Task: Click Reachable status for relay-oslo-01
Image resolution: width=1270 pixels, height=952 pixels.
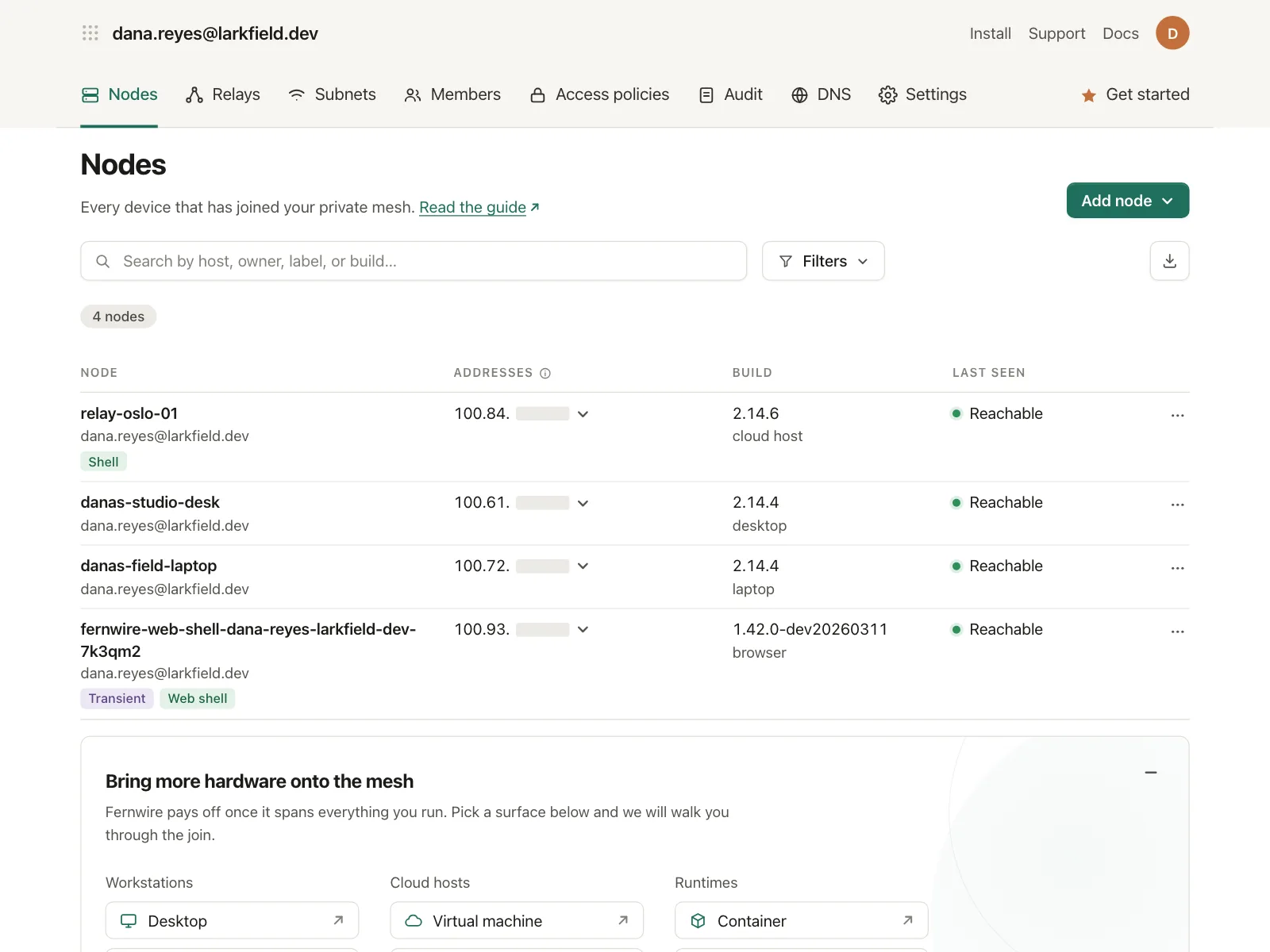Action: click(x=997, y=413)
